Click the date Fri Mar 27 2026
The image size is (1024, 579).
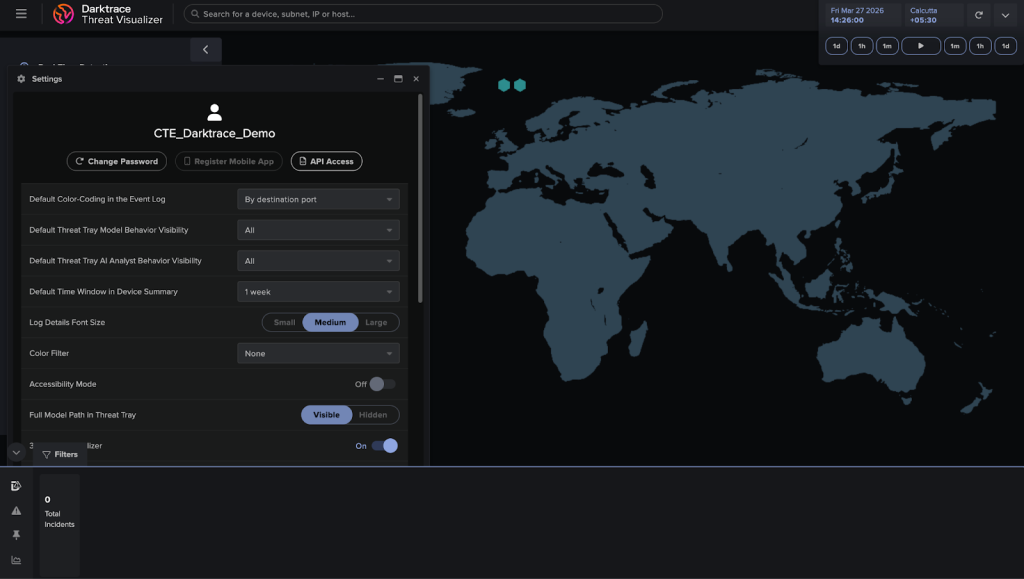[857, 10]
